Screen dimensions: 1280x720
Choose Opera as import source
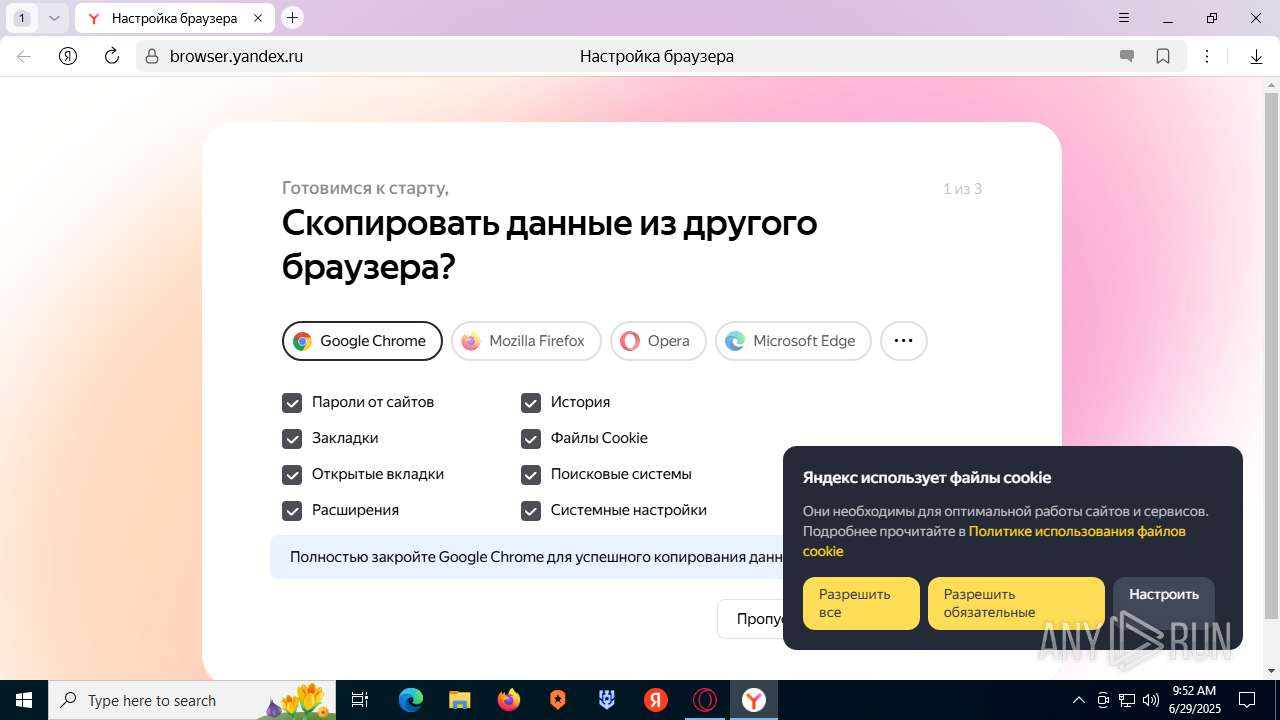658,341
